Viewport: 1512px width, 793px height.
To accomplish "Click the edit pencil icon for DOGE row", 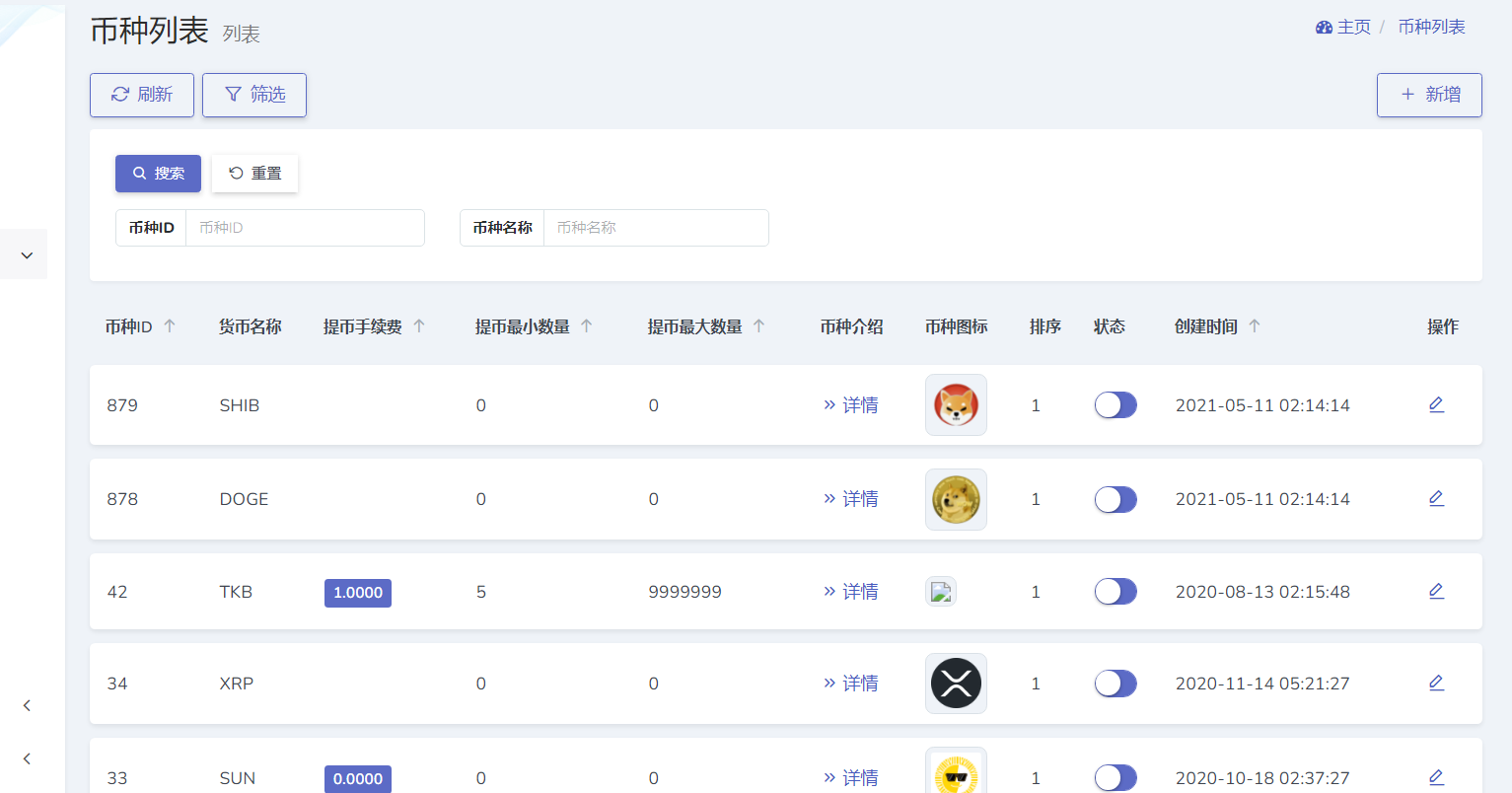I will 1436,498.
